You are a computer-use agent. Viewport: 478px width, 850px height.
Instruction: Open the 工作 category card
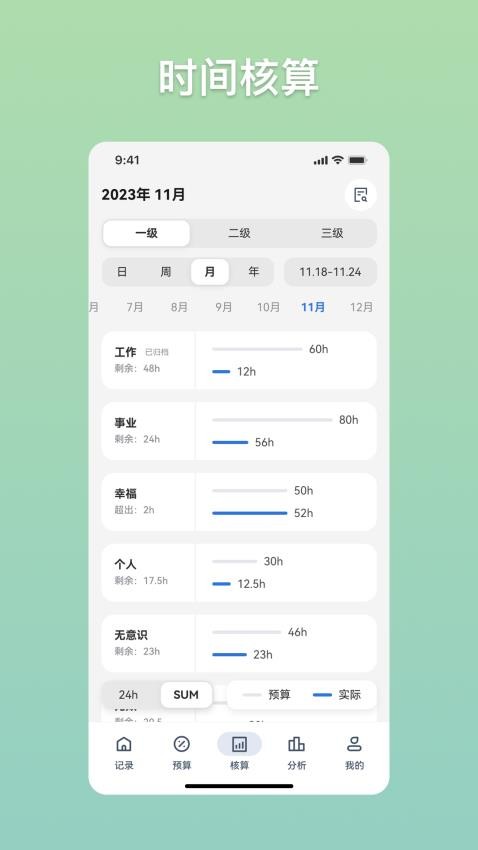[x=239, y=360]
